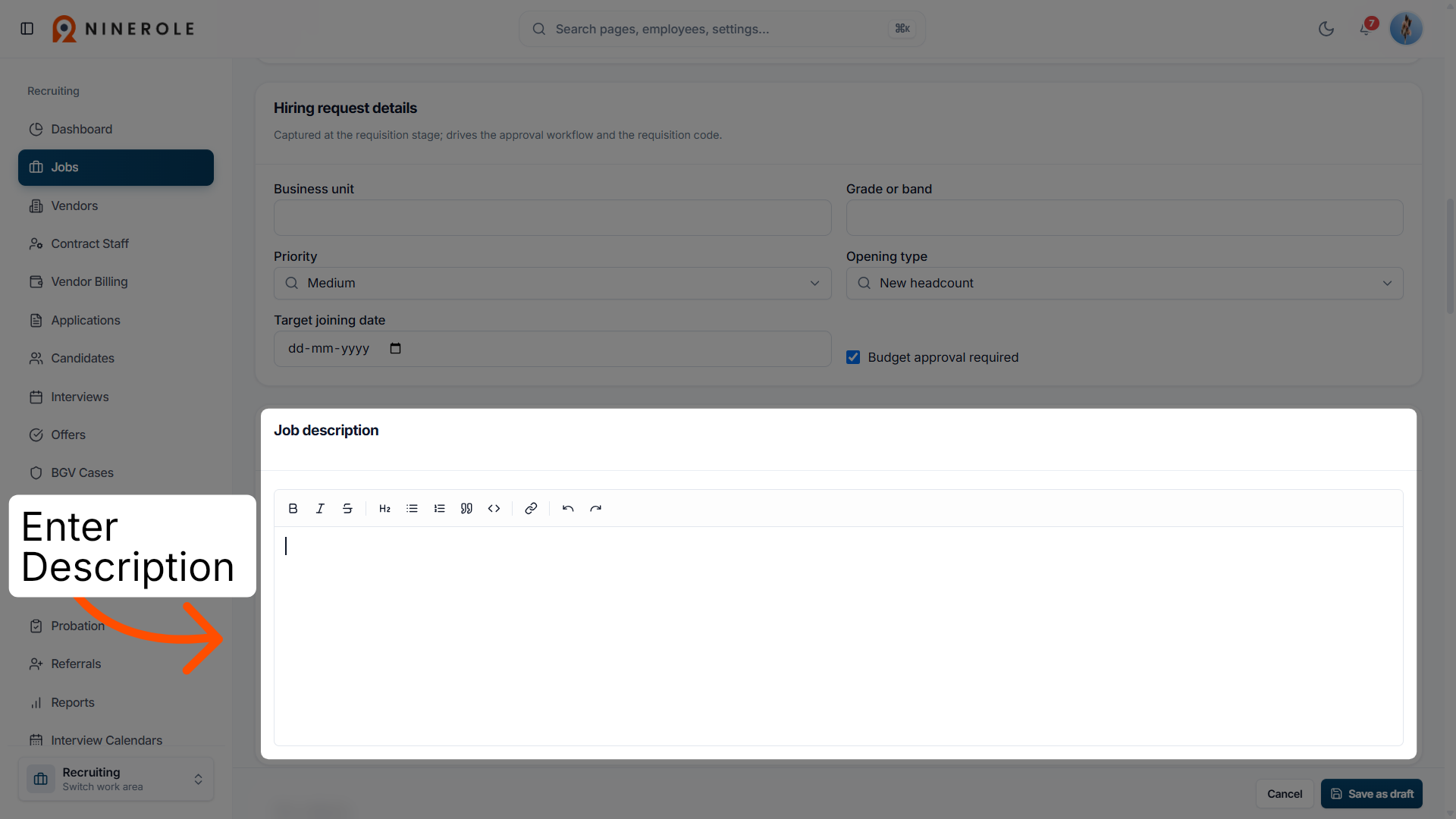Image resolution: width=1456 pixels, height=819 pixels.
Task: Open Vendor Billing page
Action: point(116,281)
